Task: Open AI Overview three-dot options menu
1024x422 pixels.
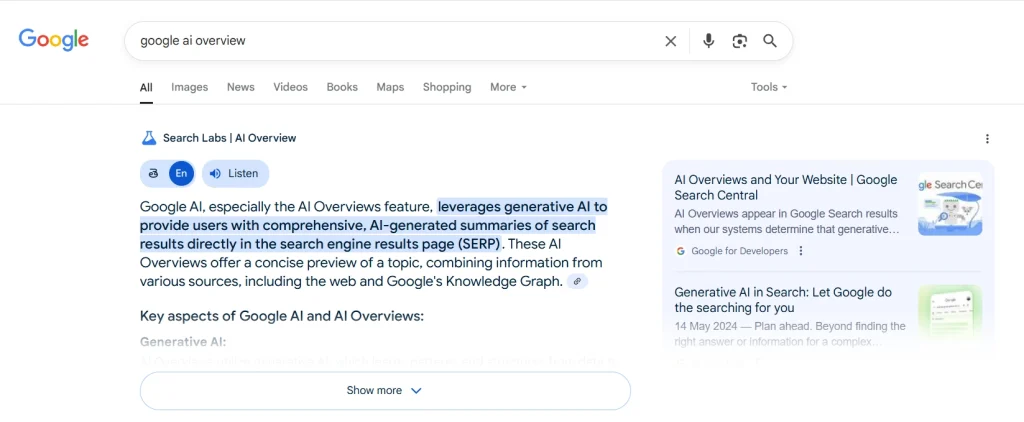Action: (987, 139)
